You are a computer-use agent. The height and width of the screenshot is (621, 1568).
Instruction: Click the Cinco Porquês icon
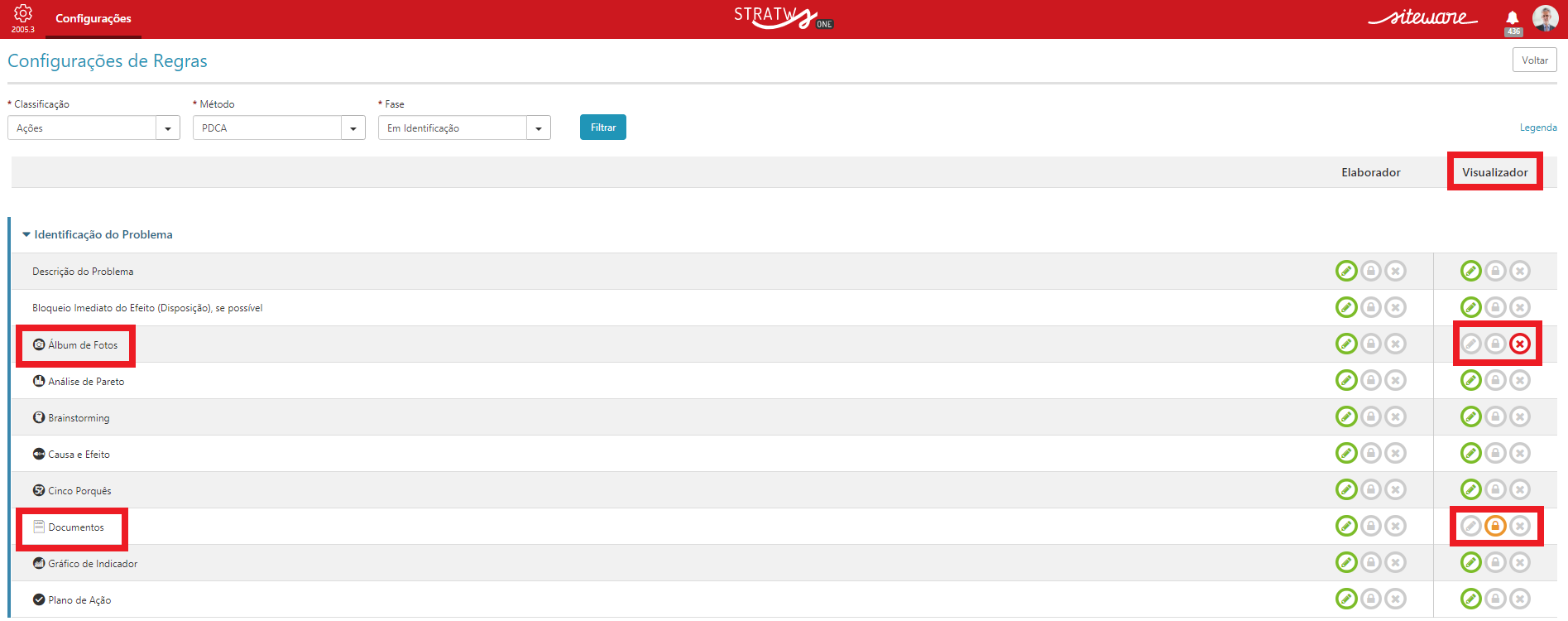pyautogui.click(x=39, y=490)
